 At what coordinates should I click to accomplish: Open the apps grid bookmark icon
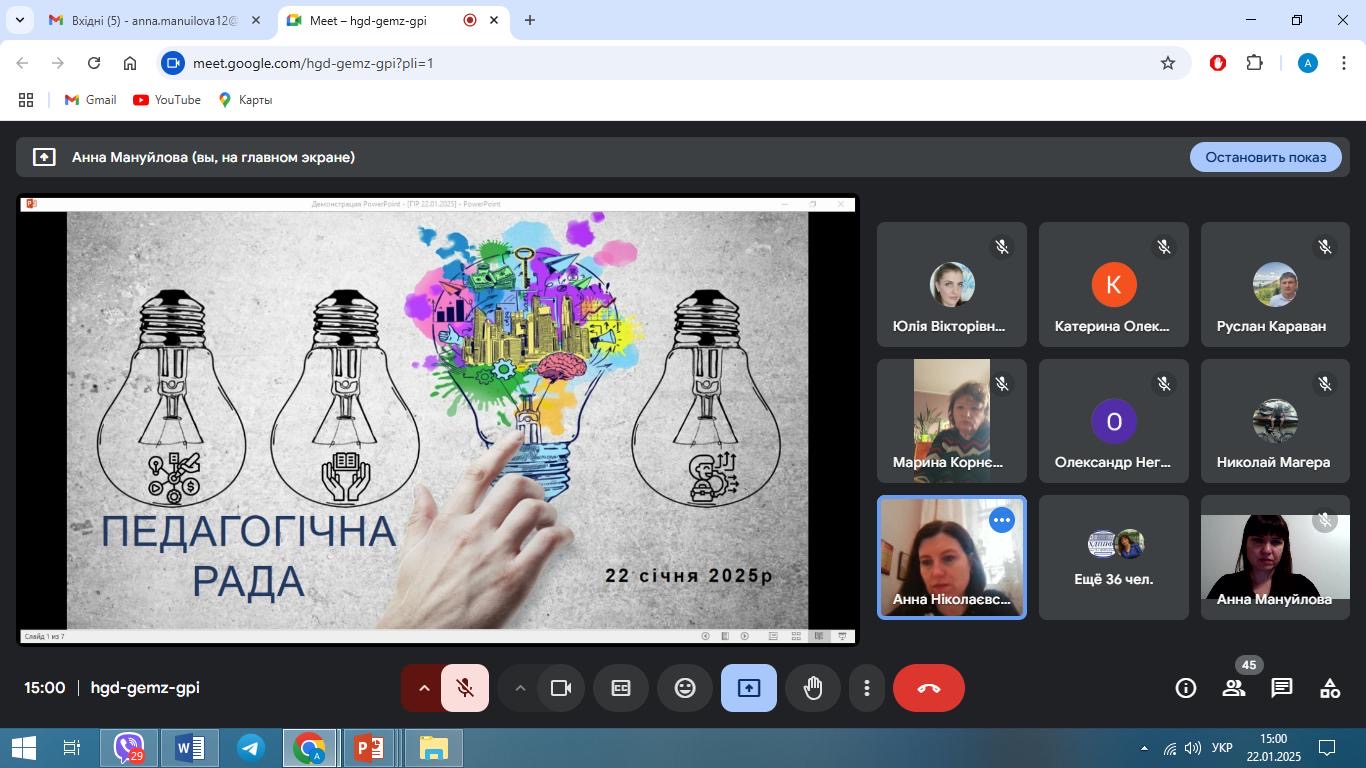[x=26, y=100]
